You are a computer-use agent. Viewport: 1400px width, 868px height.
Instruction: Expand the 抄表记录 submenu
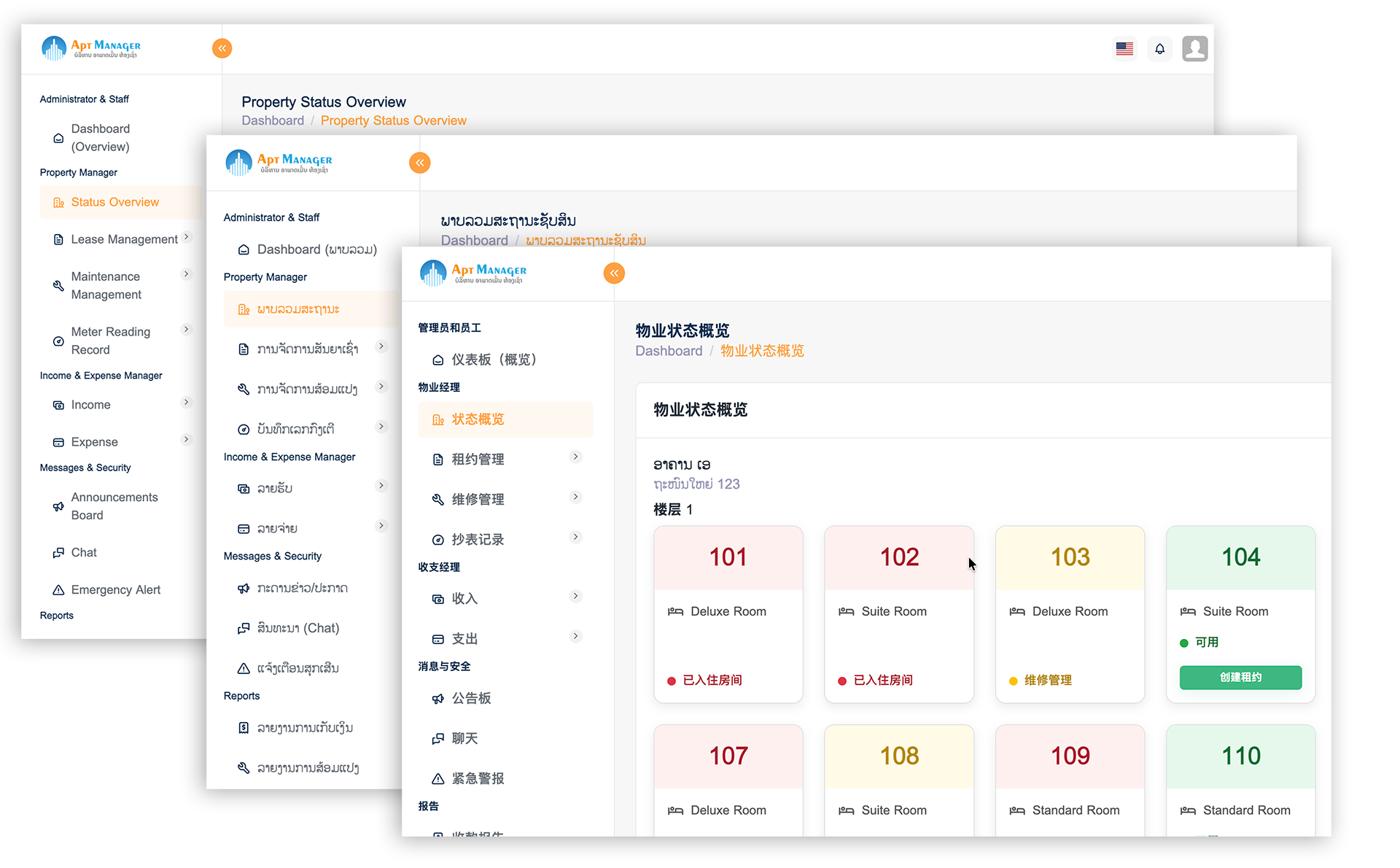tap(576, 536)
